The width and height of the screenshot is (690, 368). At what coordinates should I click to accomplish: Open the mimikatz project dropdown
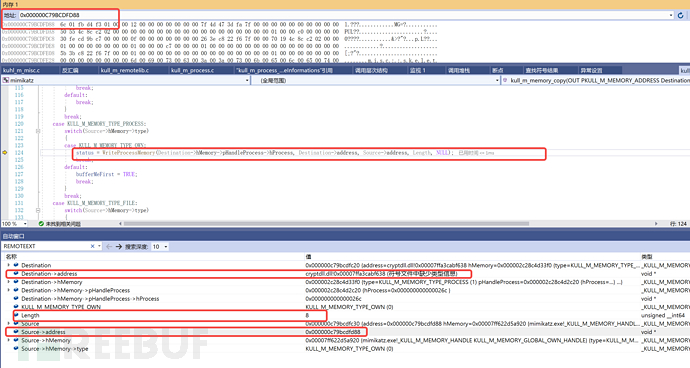tap(247, 81)
